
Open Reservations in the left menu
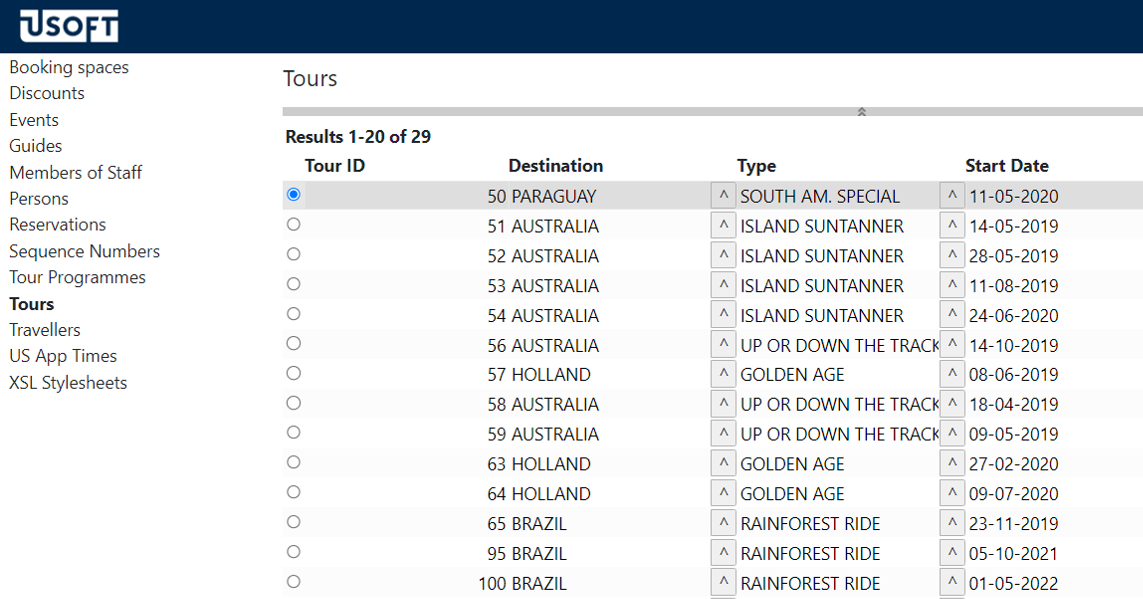(x=57, y=225)
